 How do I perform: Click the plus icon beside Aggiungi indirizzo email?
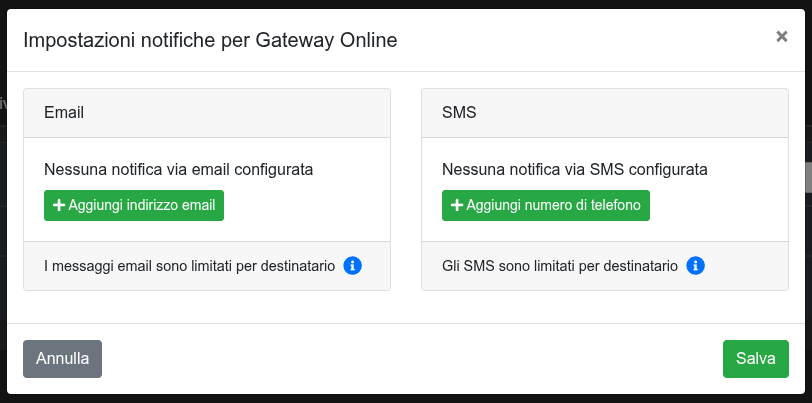click(59, 205)
